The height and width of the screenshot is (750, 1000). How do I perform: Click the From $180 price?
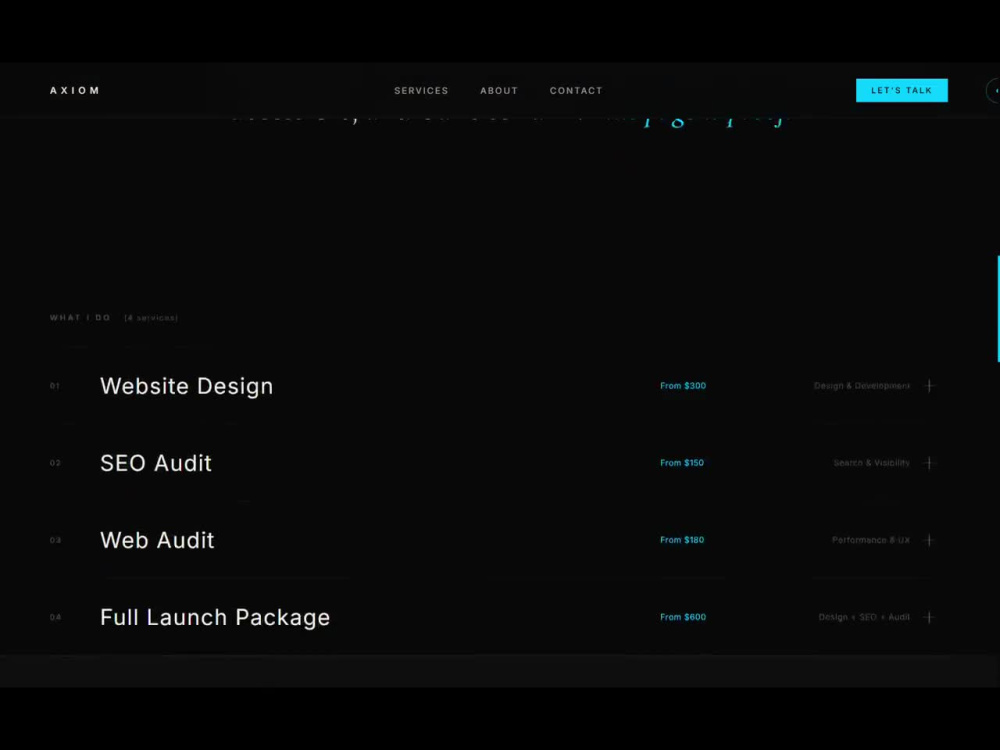click(x=682, y=540)
